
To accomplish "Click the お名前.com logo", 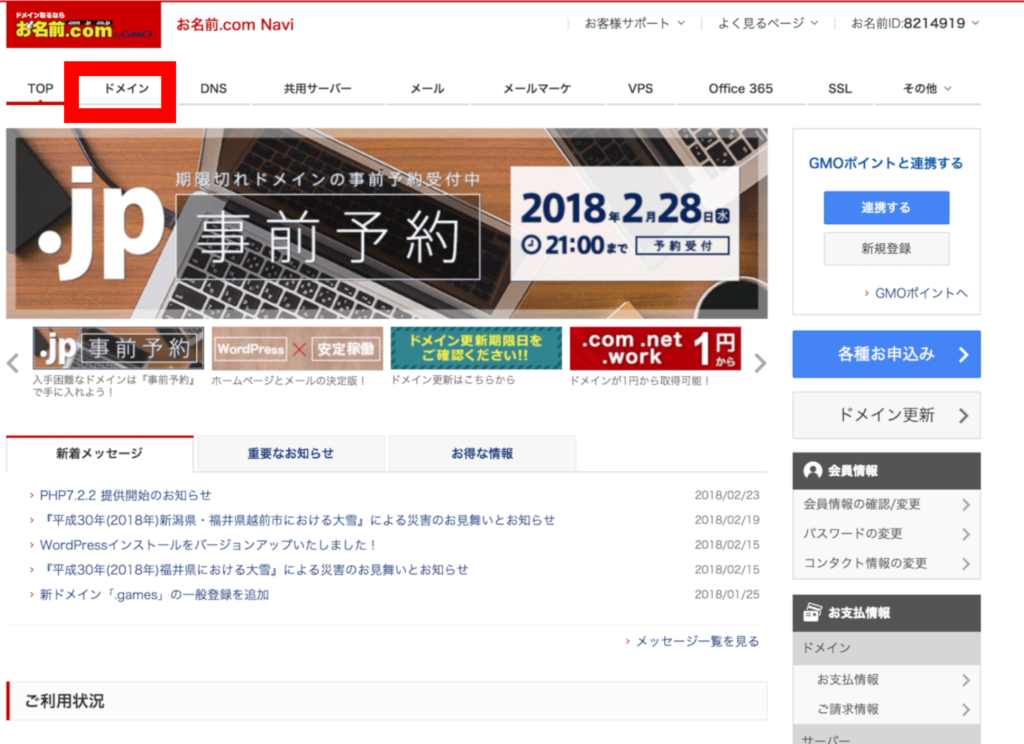I will [84, 25].
